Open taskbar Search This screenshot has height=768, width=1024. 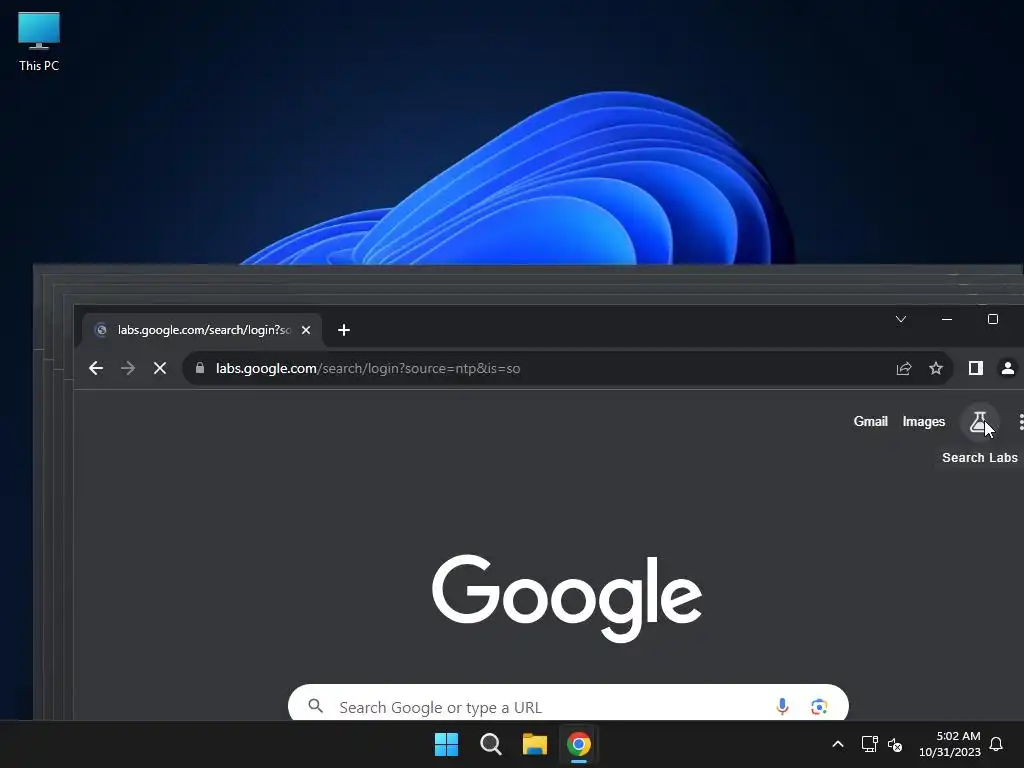coord(491,744)
